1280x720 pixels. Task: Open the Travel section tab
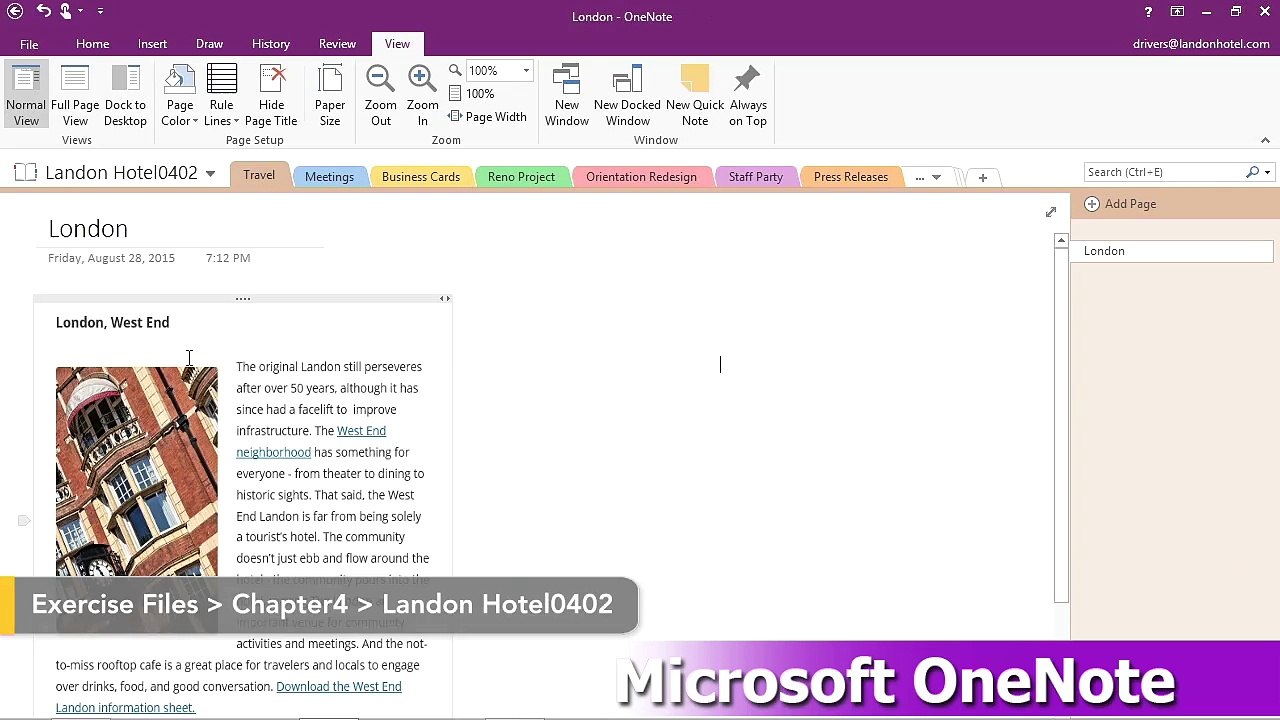point(259,176)
